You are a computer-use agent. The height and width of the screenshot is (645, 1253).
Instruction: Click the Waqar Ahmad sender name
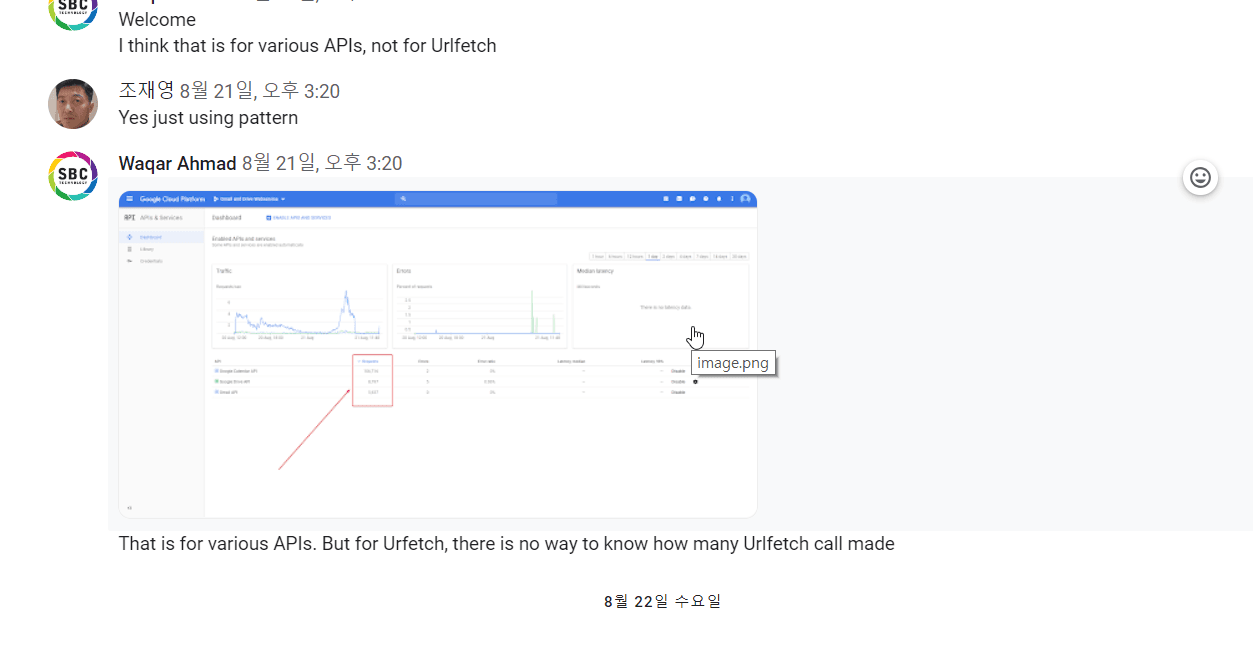pos(177,164)
